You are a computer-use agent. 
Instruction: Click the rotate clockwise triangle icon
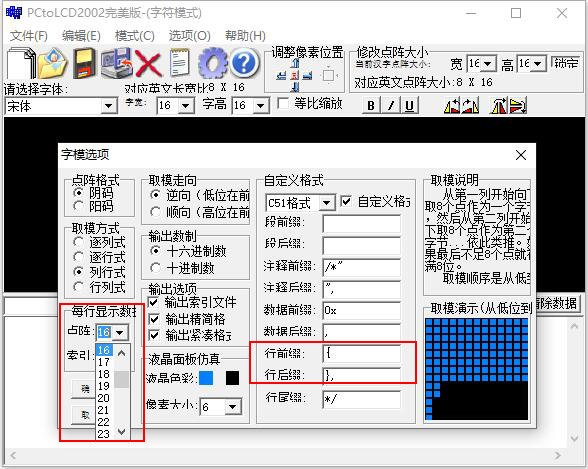pos(470,105)
